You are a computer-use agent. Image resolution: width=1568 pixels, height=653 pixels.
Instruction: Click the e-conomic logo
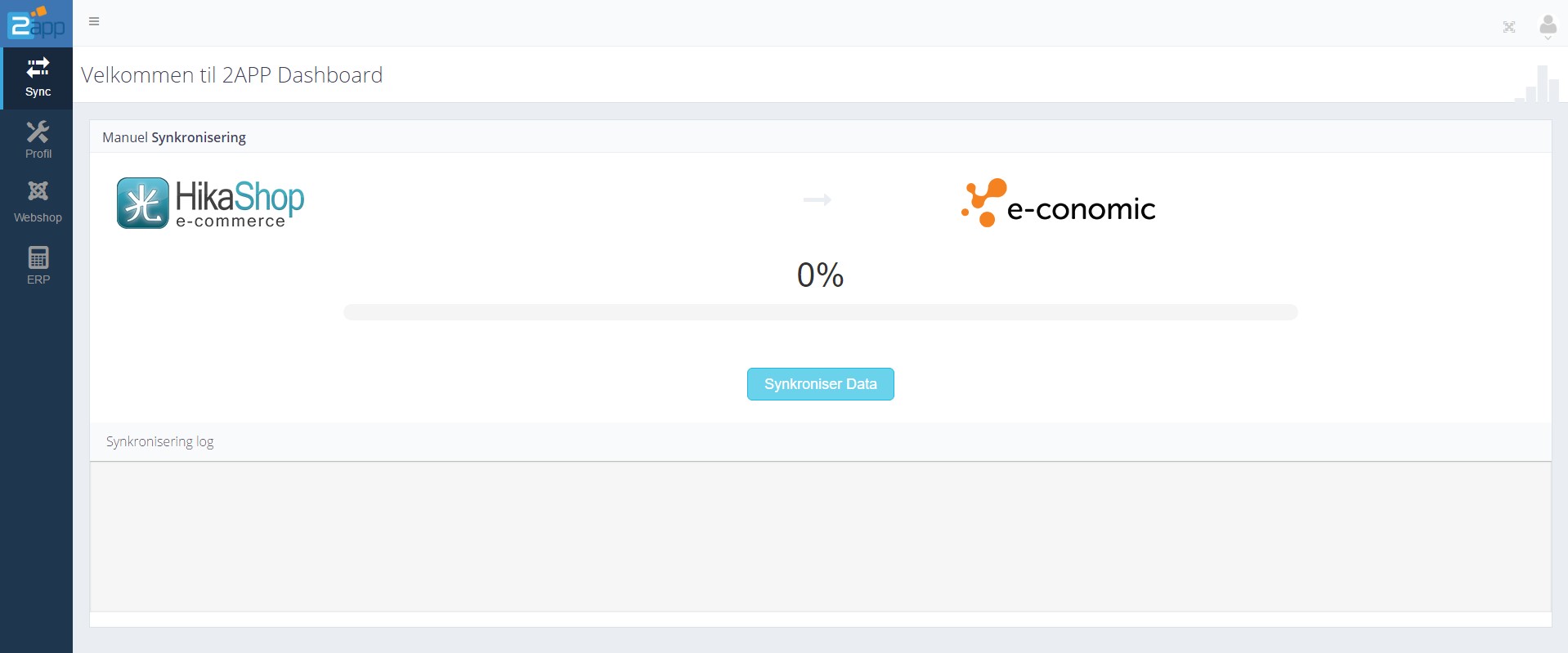(x=1058, y=203)
